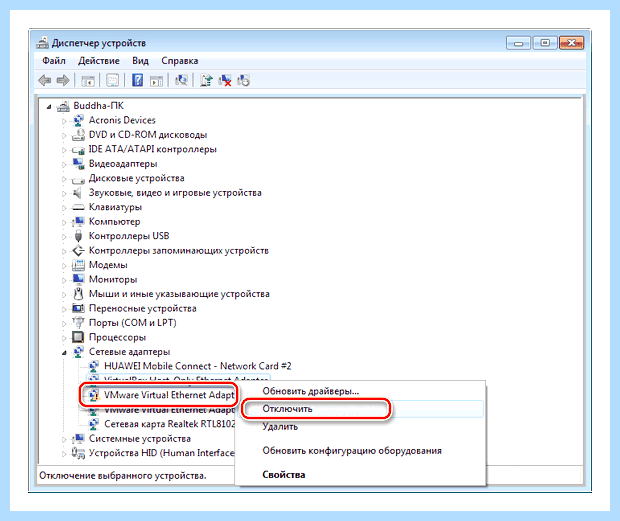The height and width of the screenshot is (521, 620).
Task: Click the HUAWEI Mobile Connect adapter icon
Action: [x=94, y=366]
